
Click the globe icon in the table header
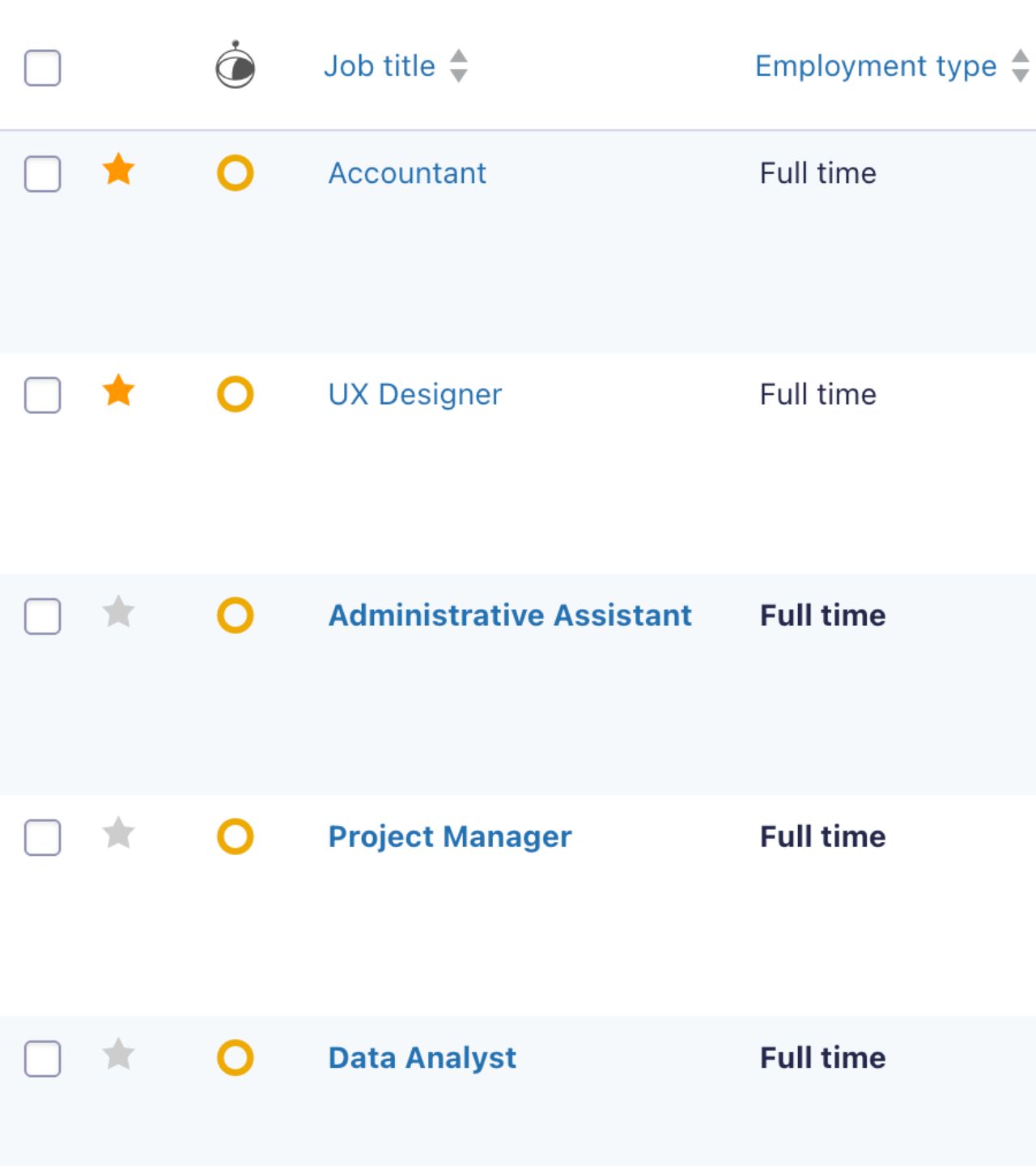pyautogui.click(x=235, y=66)
